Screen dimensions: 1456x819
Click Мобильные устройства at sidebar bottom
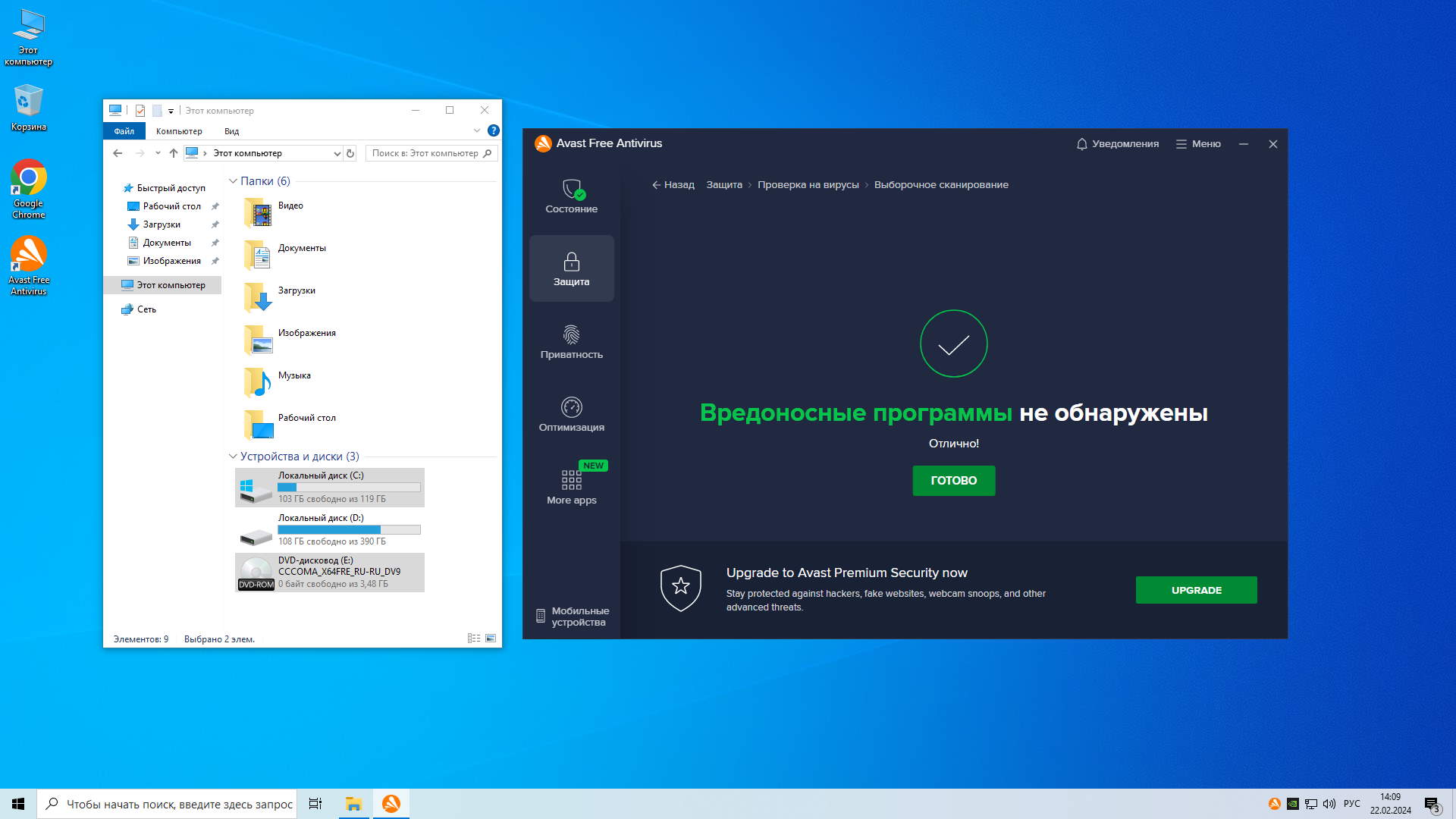[573, 617]
